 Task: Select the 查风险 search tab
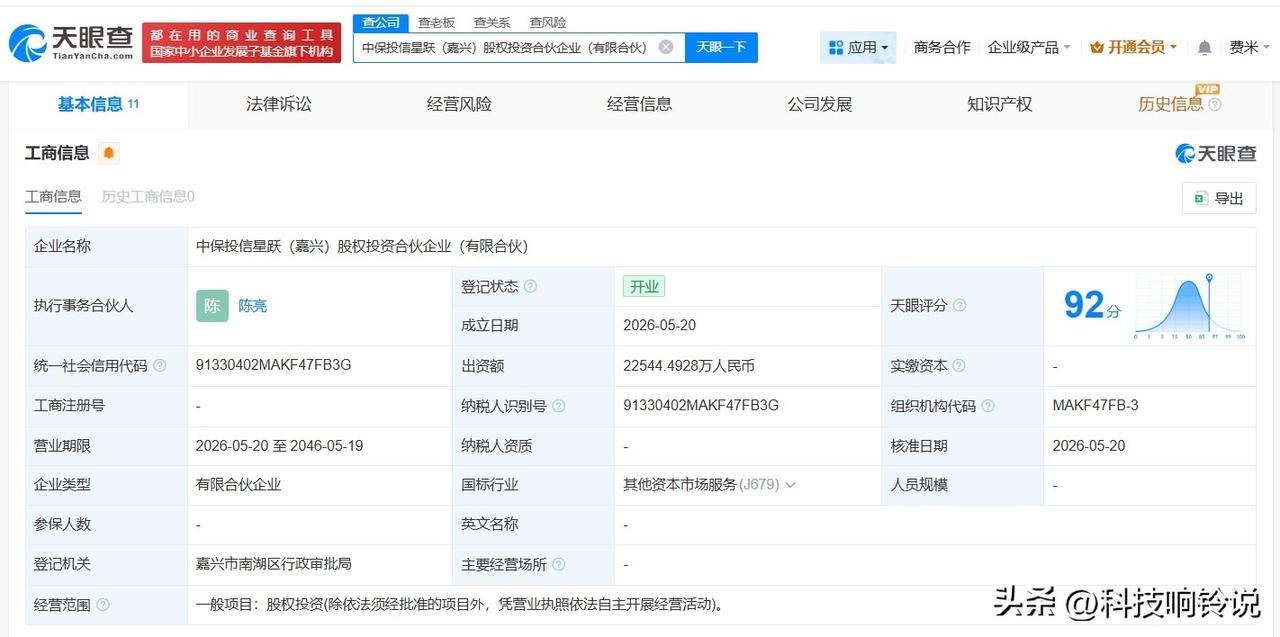coord(547,22)
